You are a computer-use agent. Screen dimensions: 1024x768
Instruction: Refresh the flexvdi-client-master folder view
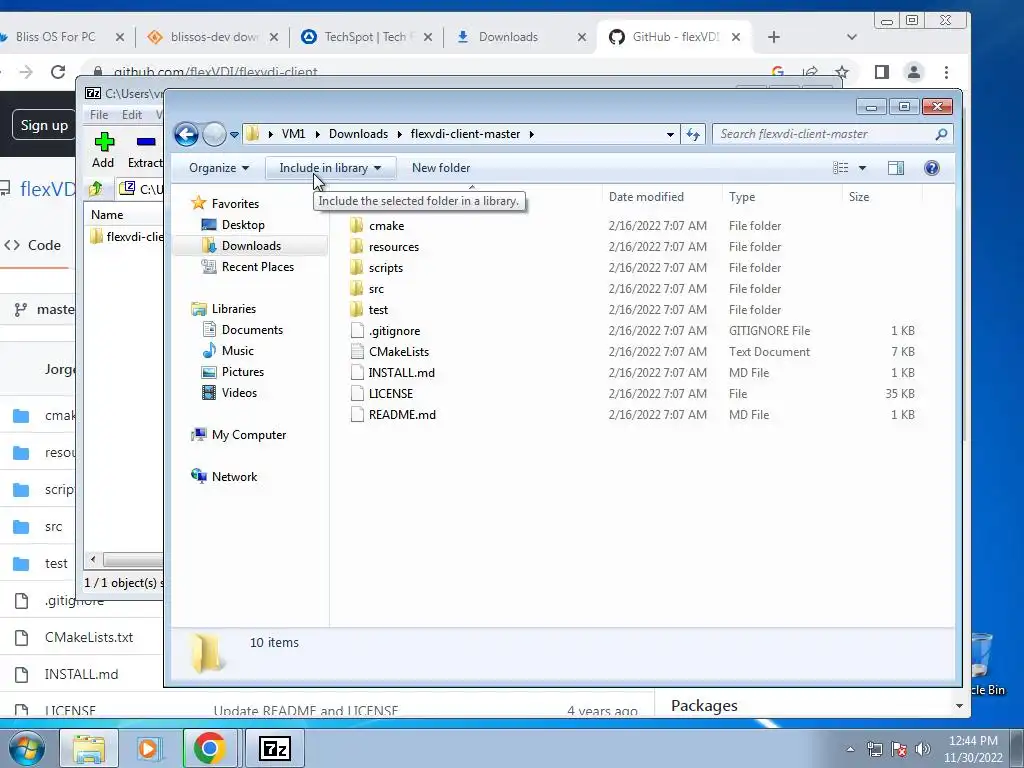(x=693, y=135)
